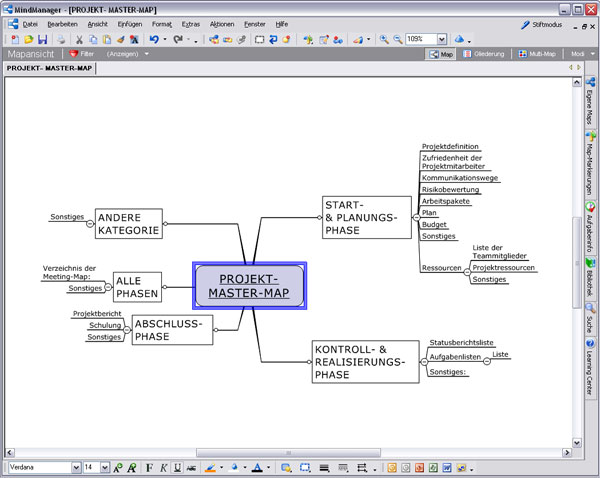Open the Einfügen menu
The height and width of the screenshot is (478, 600).
click(x=129, y=23)
